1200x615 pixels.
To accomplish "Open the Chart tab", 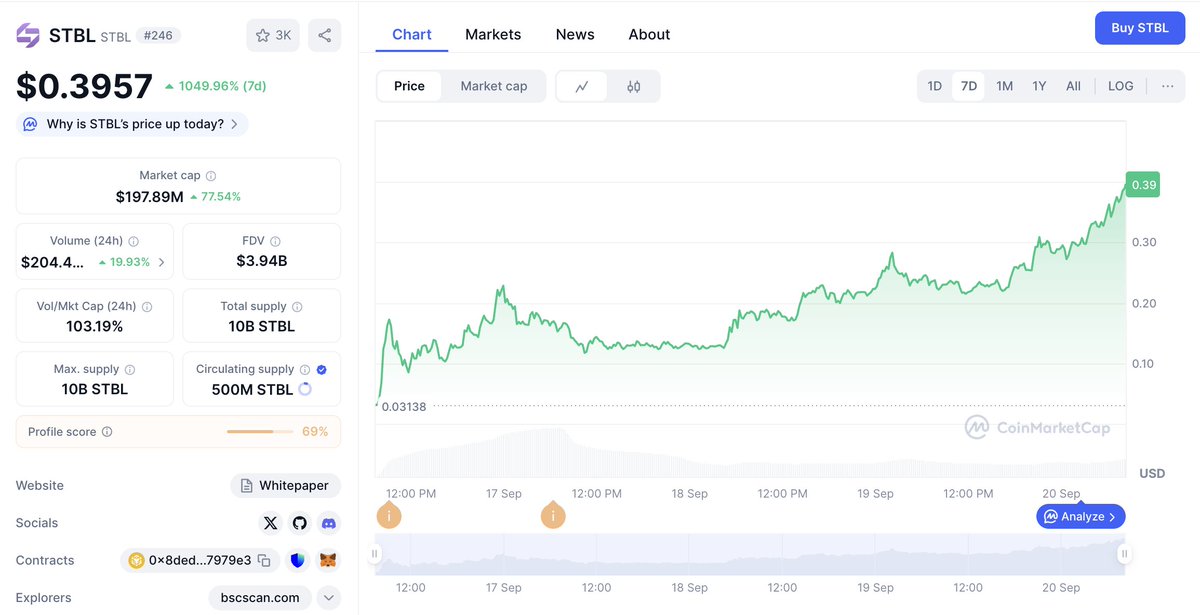I will [412, 34].
